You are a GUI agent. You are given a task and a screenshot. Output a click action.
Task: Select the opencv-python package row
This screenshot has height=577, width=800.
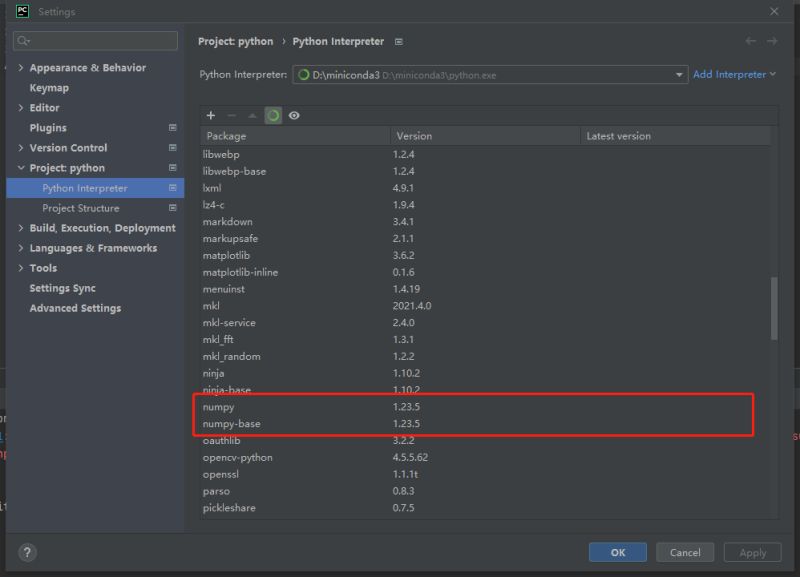coord(485,457)
